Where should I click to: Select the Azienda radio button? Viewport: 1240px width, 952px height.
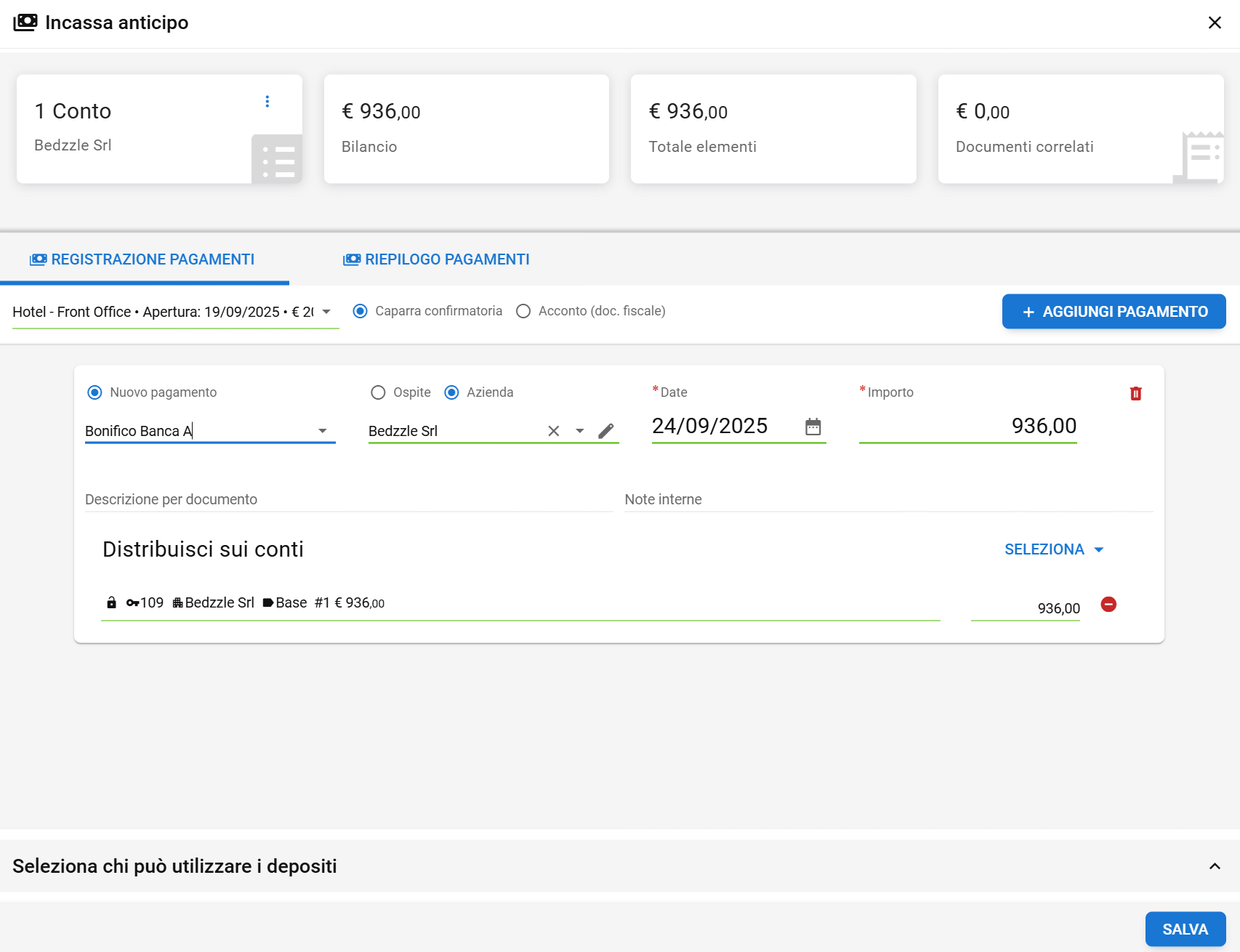pyautogui.click(x=451, y=393)
